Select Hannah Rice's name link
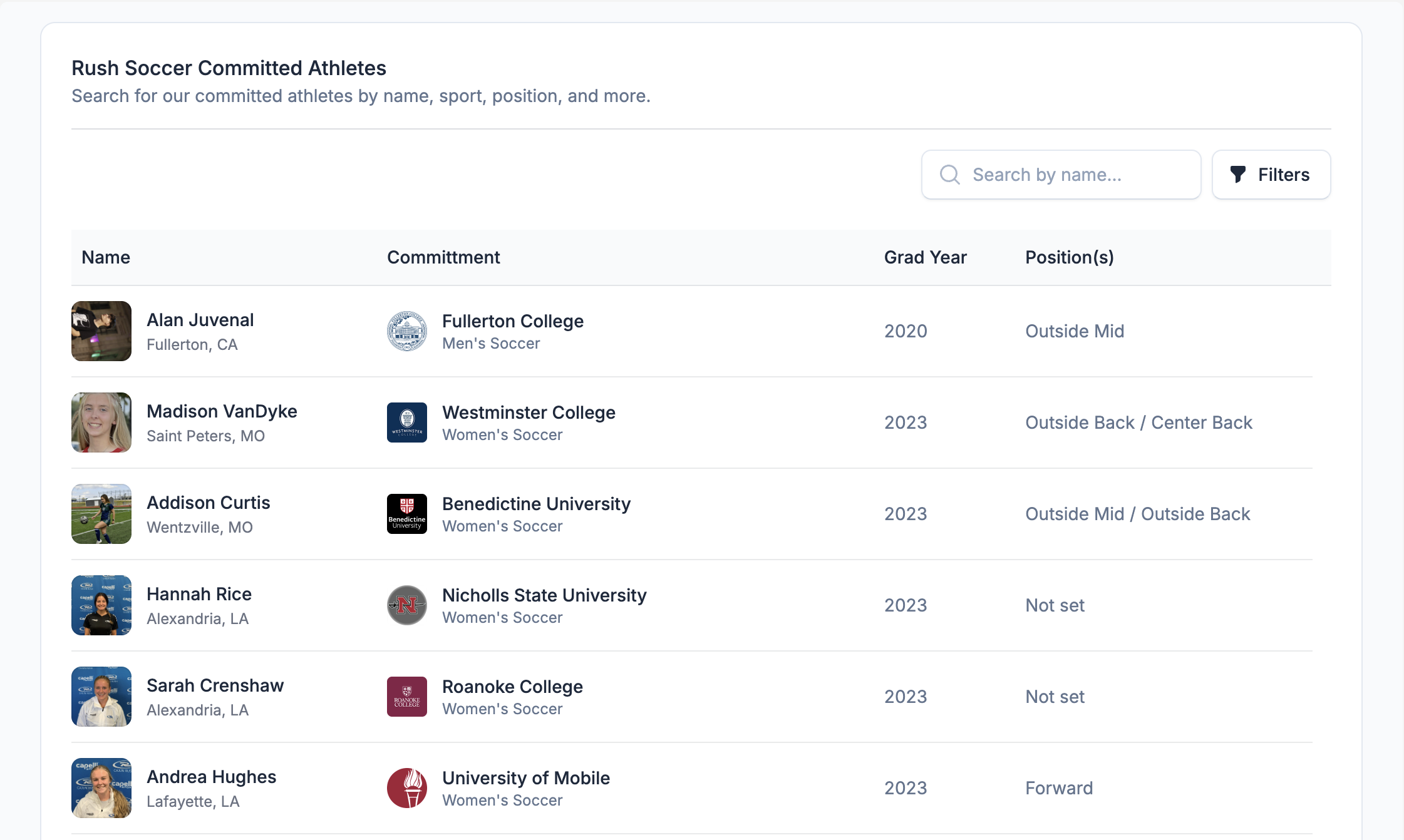 click(x=199, y=594)
